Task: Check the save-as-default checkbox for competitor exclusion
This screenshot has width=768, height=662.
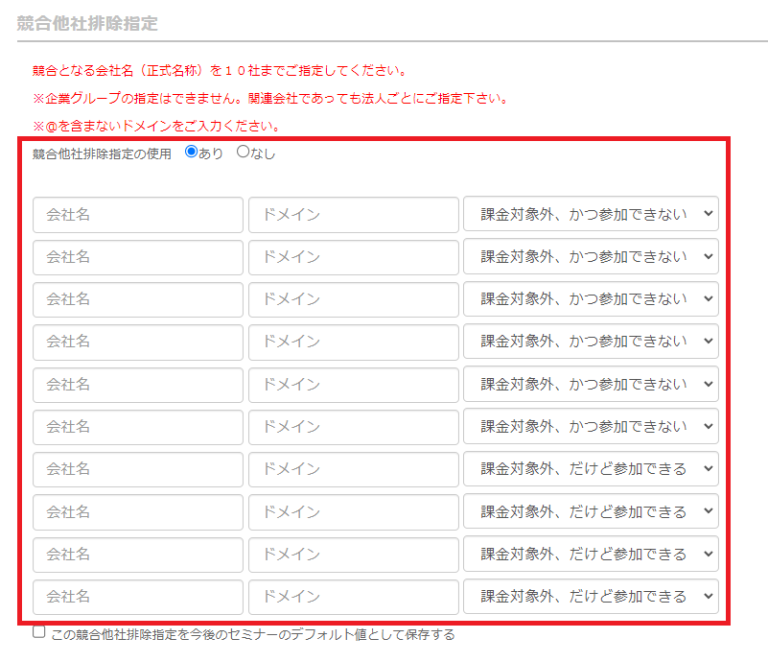Action: click(x=39, y=632)
